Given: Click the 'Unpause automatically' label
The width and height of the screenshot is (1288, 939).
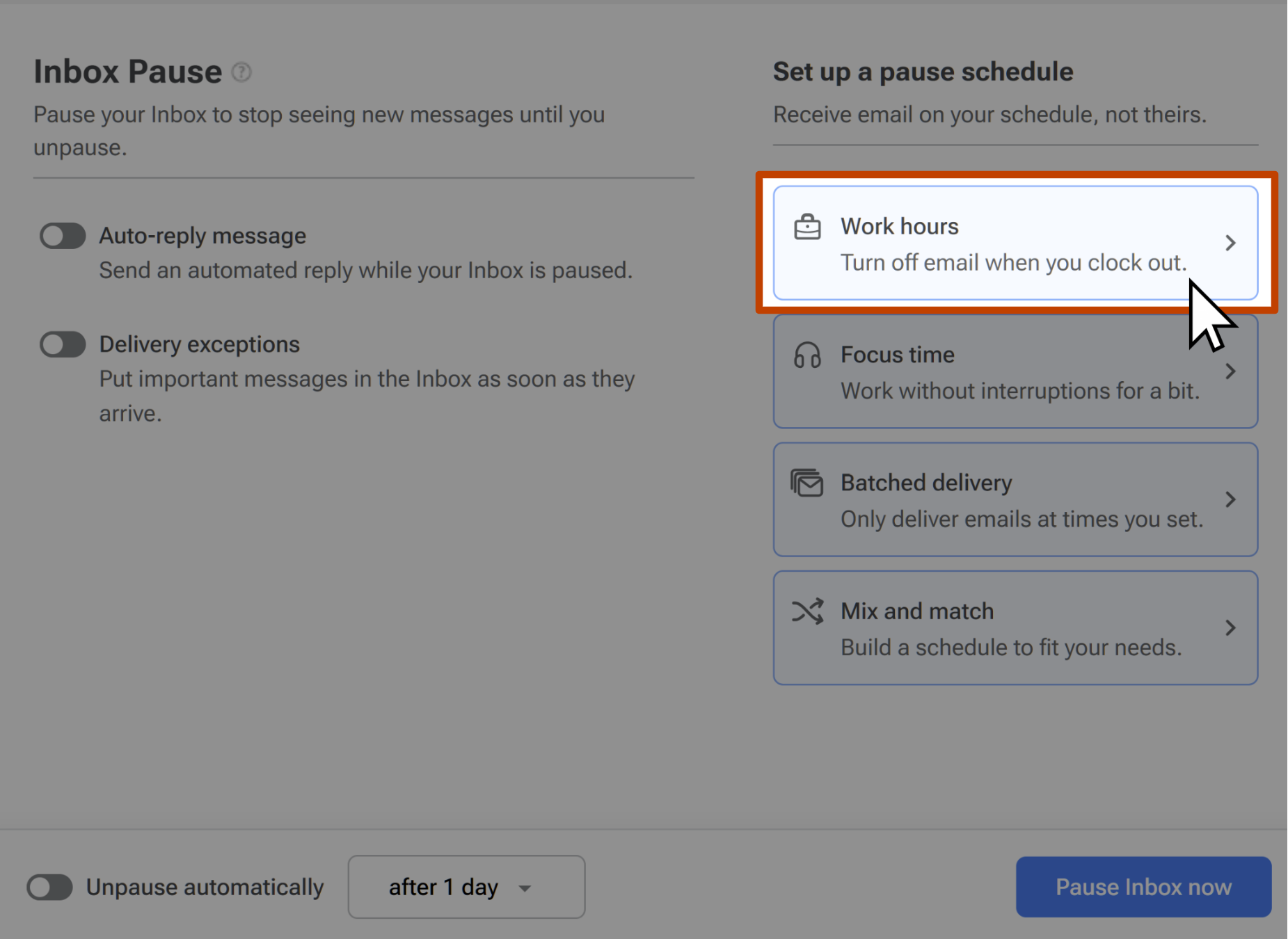Looking at the screenshot, I should point(205,888).
